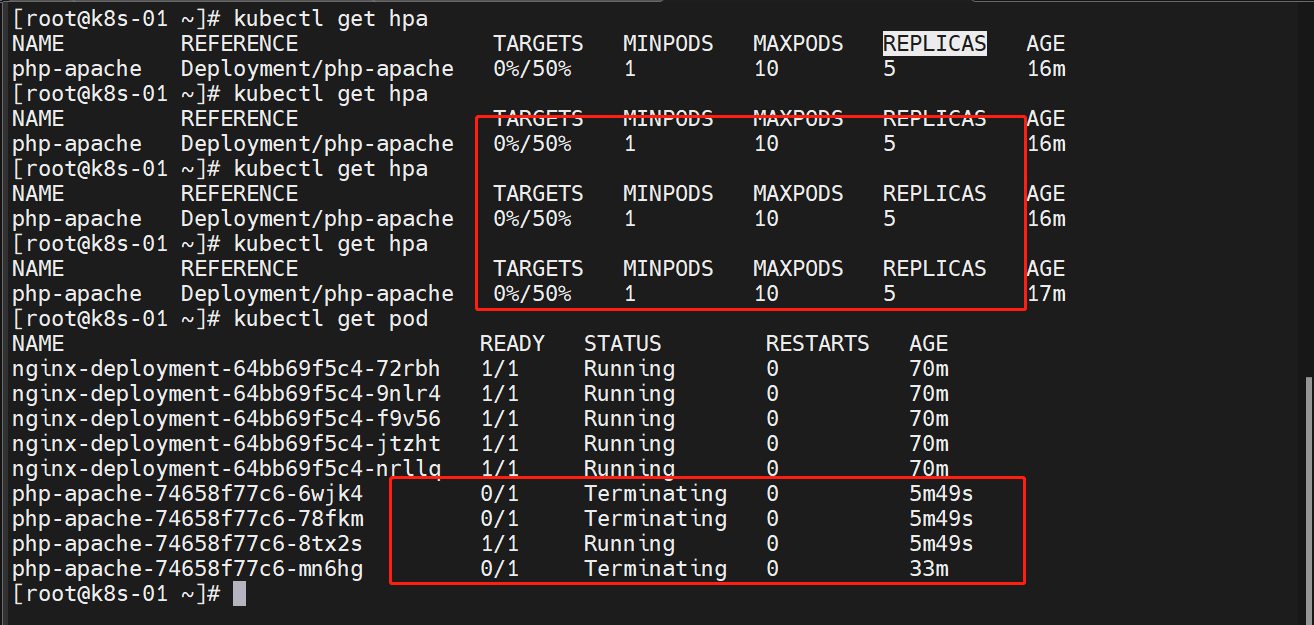
Task: Click the 33m age of pod mn6hg
Action: [929, 569]
